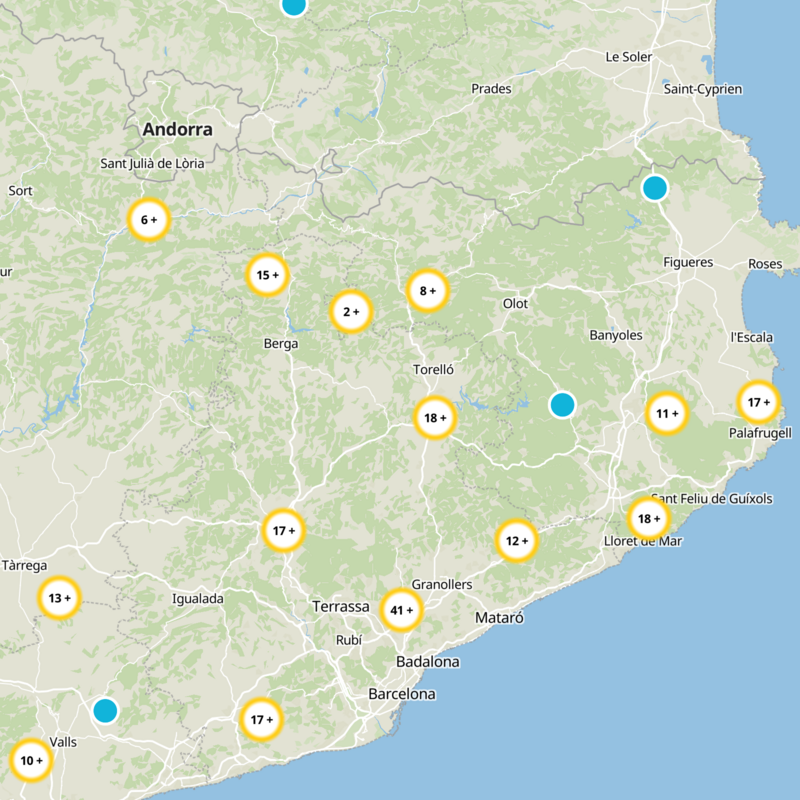The image size is (800, 800).
Task: Click the Sant Feliu de Guíxols label
Action: (x=712, y=498)
